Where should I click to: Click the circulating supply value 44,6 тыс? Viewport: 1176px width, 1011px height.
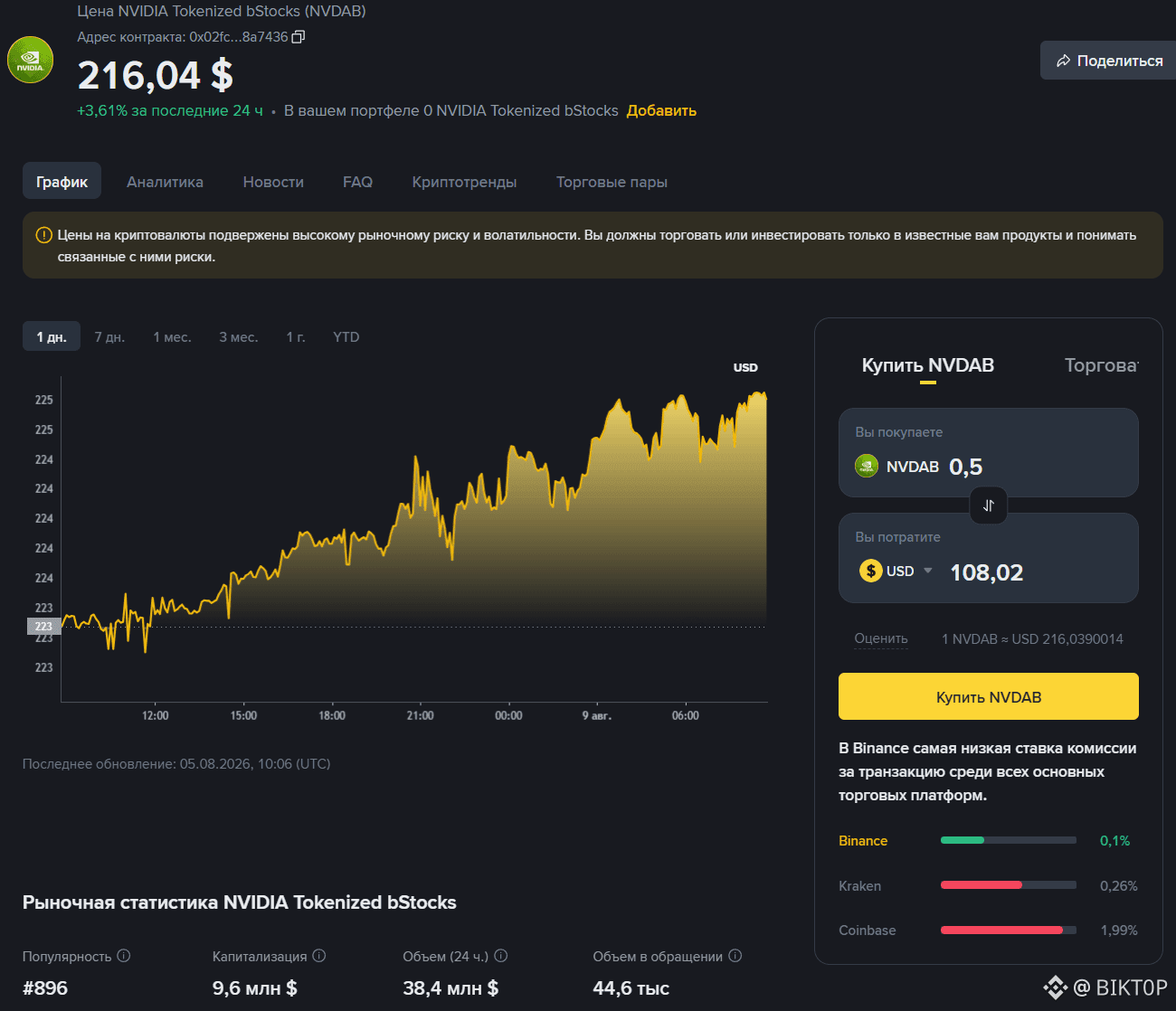click(631, 987)
